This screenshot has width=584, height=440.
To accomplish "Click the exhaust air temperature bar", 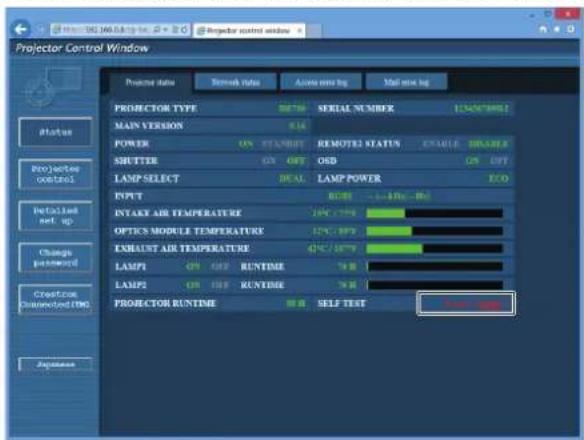I will pyautogui.click(x=435, y=249).
